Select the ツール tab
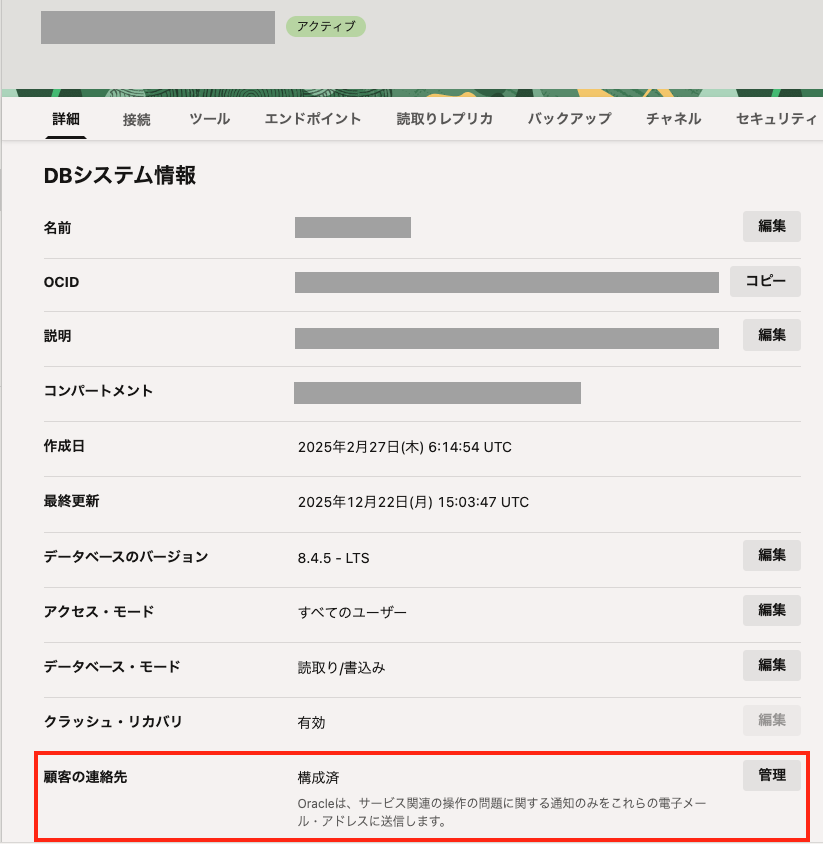 click(x=209, y=119)
